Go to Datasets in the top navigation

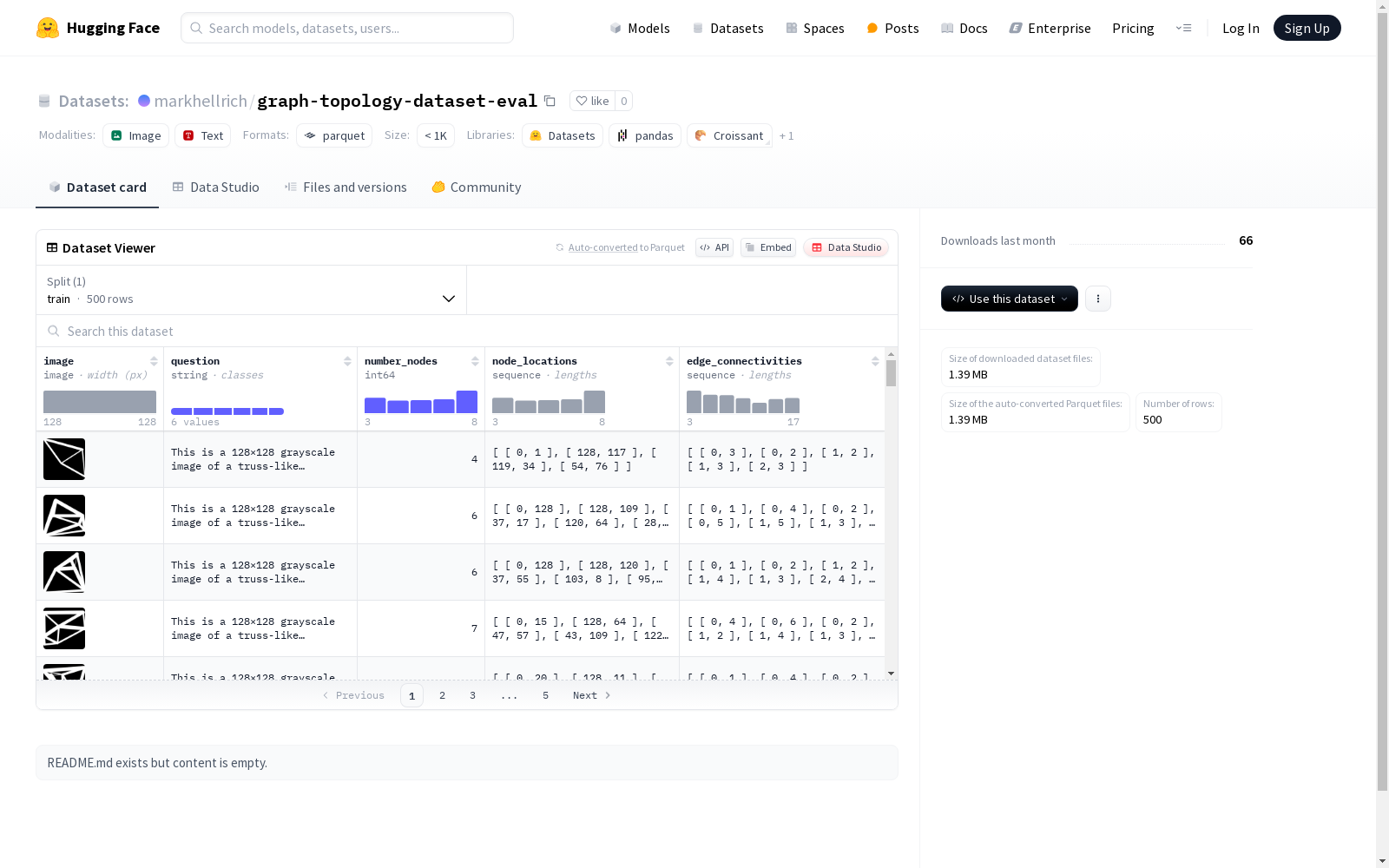[x=727, y=28]
